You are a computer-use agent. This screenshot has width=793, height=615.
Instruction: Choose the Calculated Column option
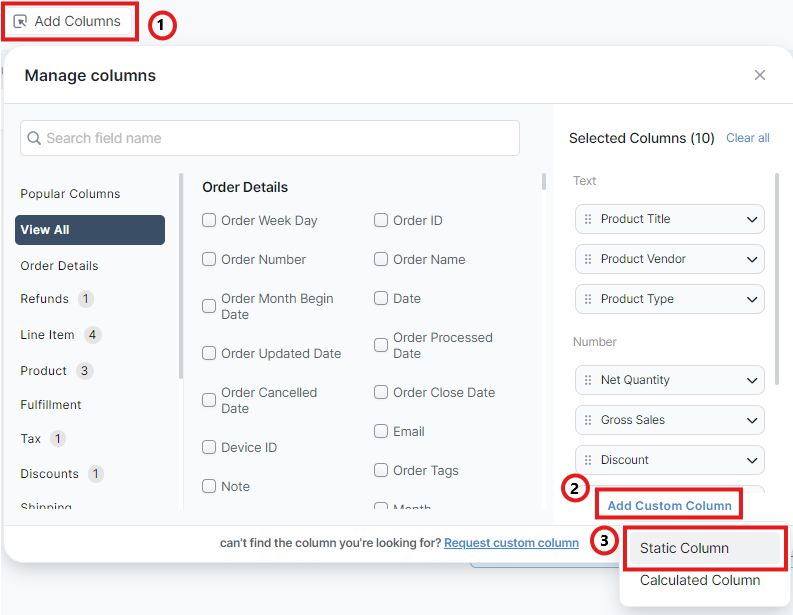coord(700,580)
